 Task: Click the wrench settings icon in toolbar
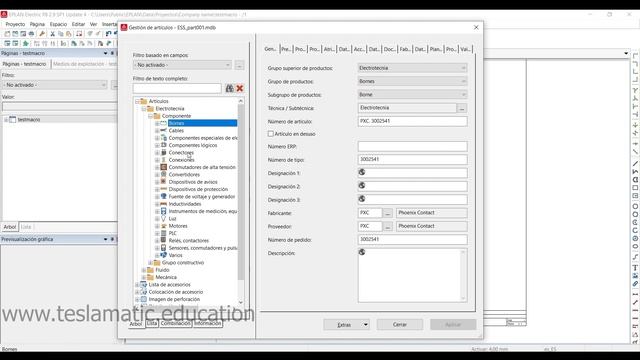point(42,34)
